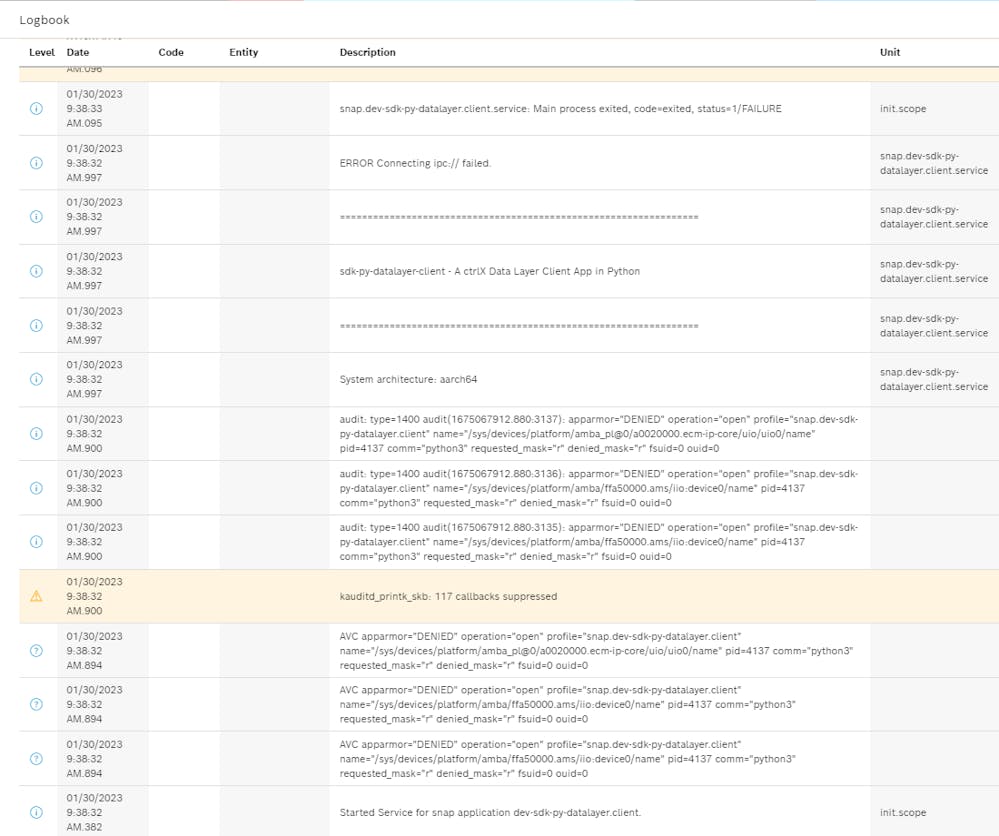Select "117 callbacks suppressed" log message
Image resolution: width=999 pixels, height=836 pixels.
(x=448, y=596)
